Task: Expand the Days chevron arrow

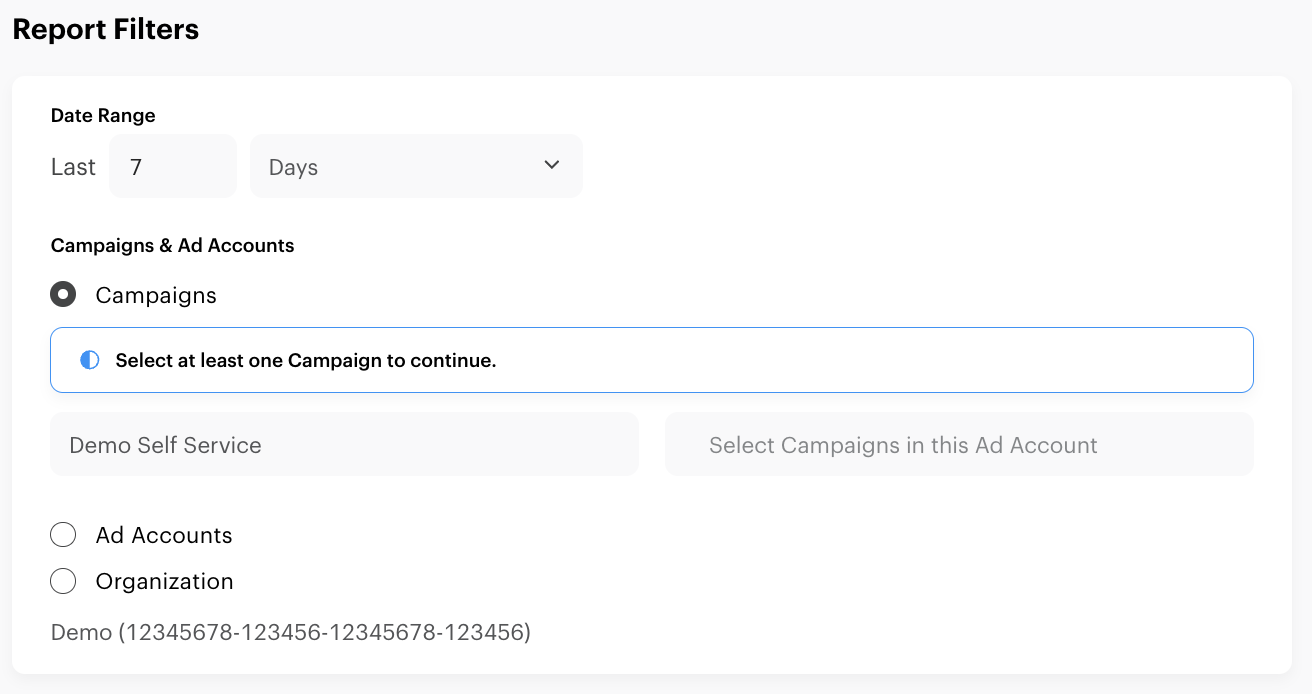Action: (552, 165)
